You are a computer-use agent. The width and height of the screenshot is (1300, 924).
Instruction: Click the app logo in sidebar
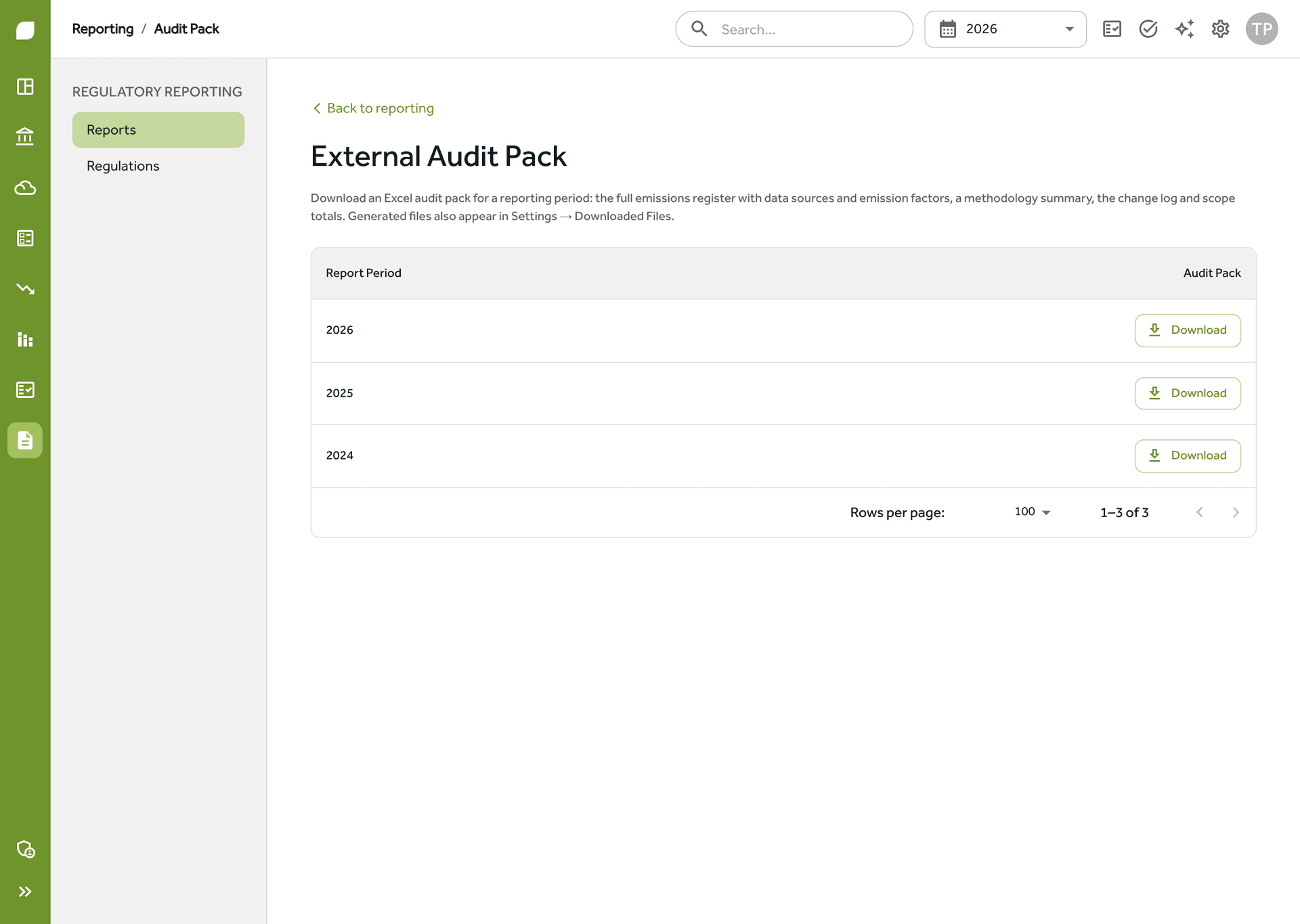tap(25, 30)
